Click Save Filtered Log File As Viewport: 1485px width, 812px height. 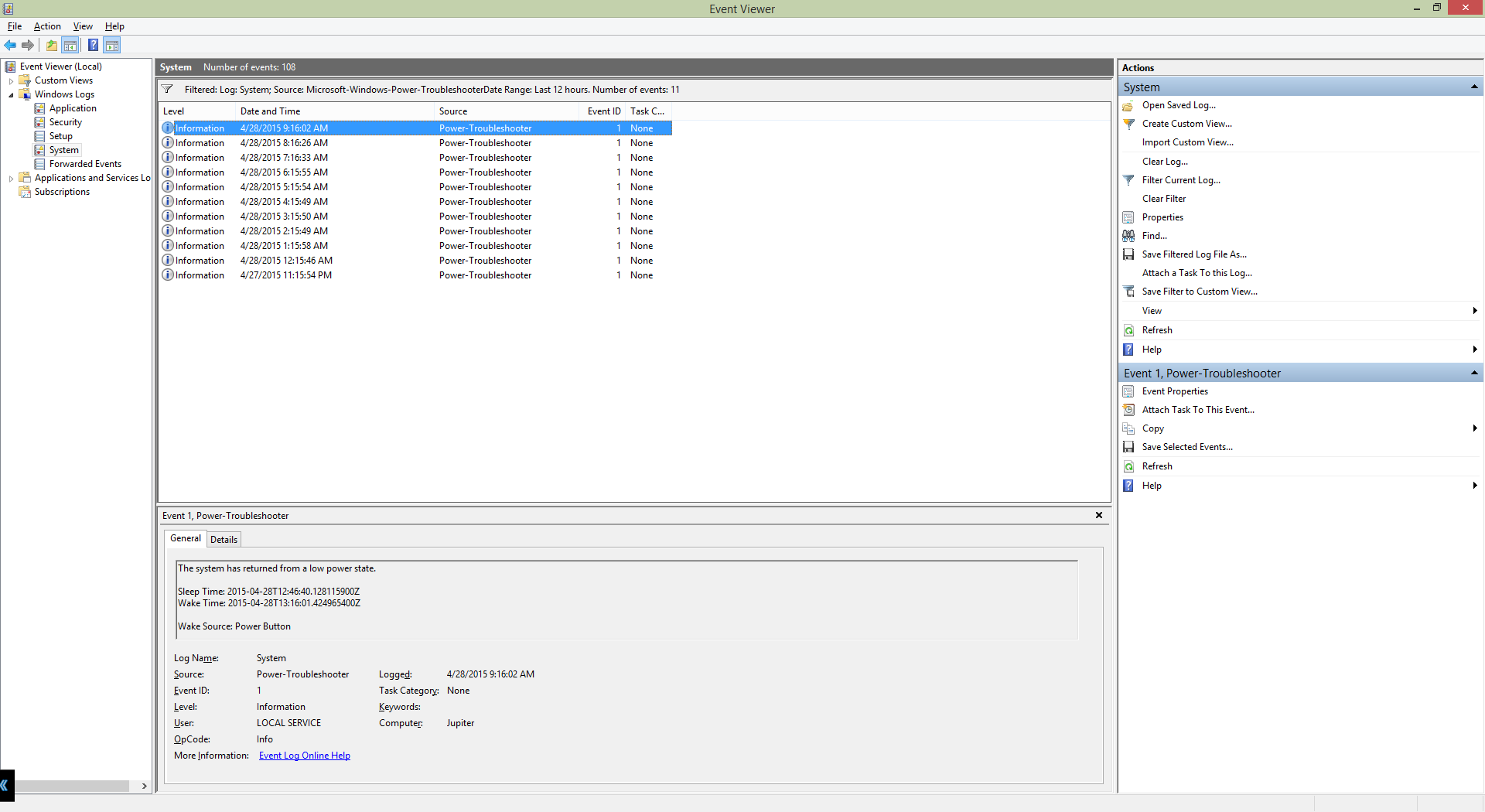pos(1193,254)
